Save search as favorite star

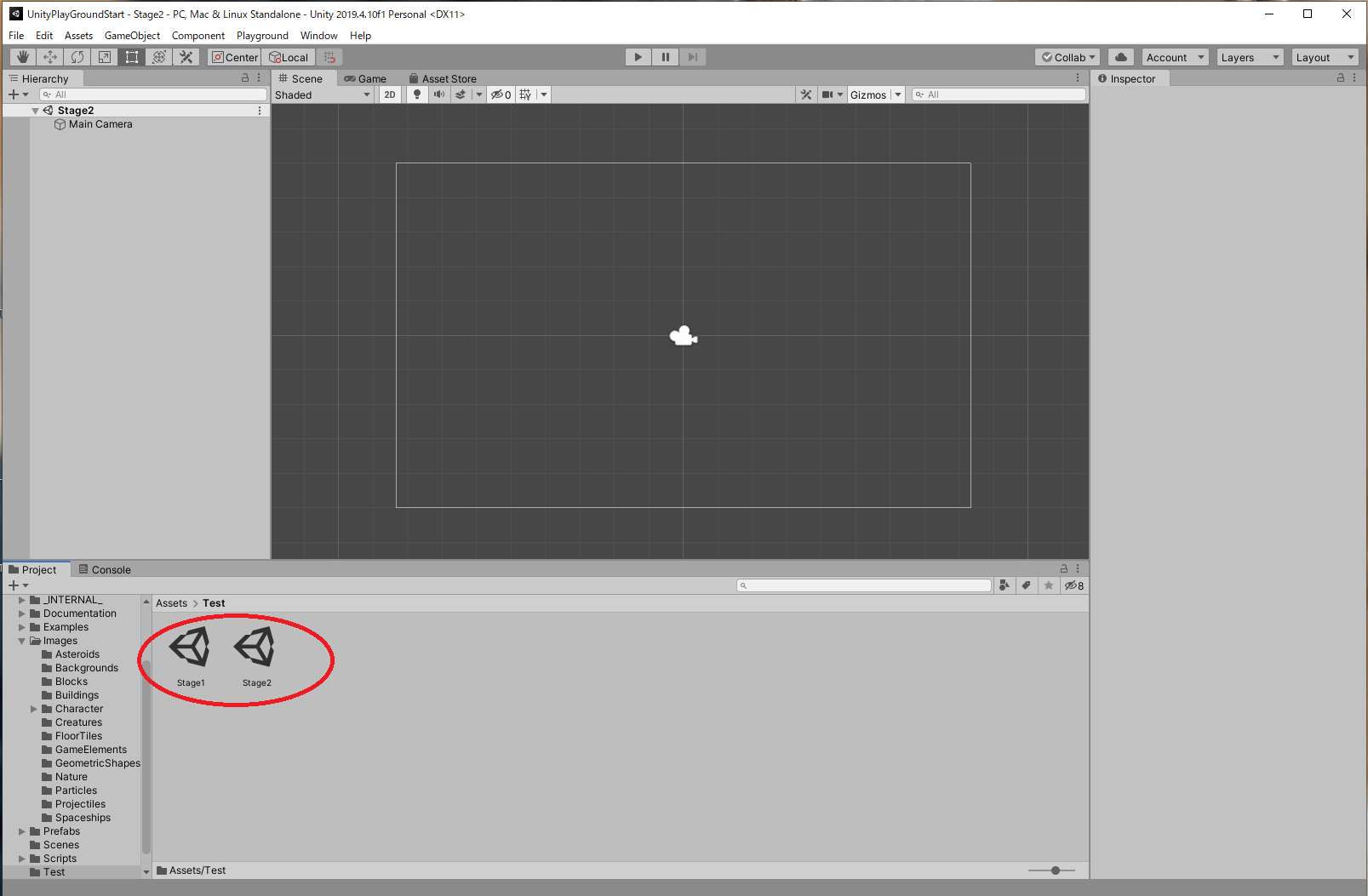coord(1049,585)
